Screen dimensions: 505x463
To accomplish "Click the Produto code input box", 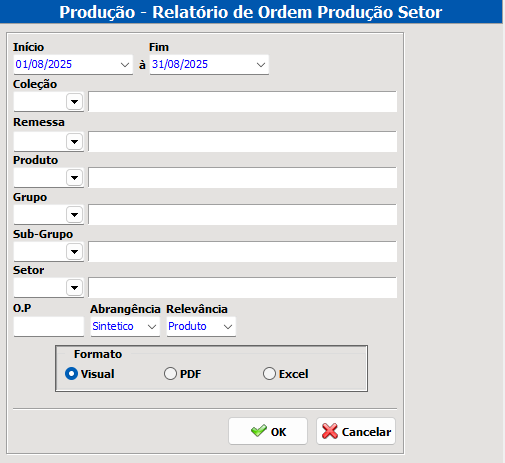I will [x=40, y=178].
